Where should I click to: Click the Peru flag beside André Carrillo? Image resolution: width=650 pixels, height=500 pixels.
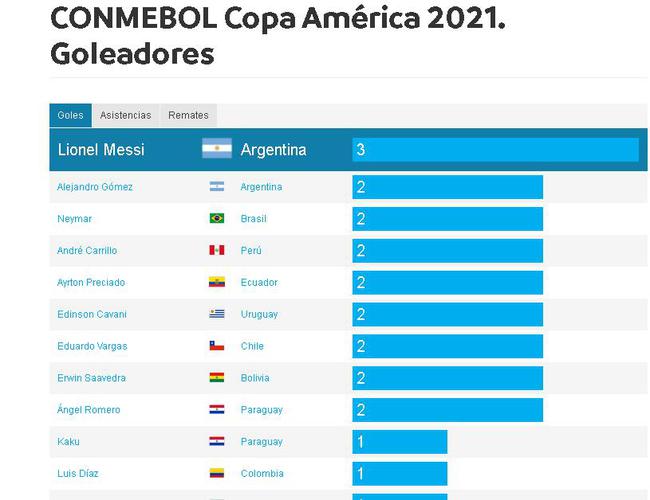point(216,250)
